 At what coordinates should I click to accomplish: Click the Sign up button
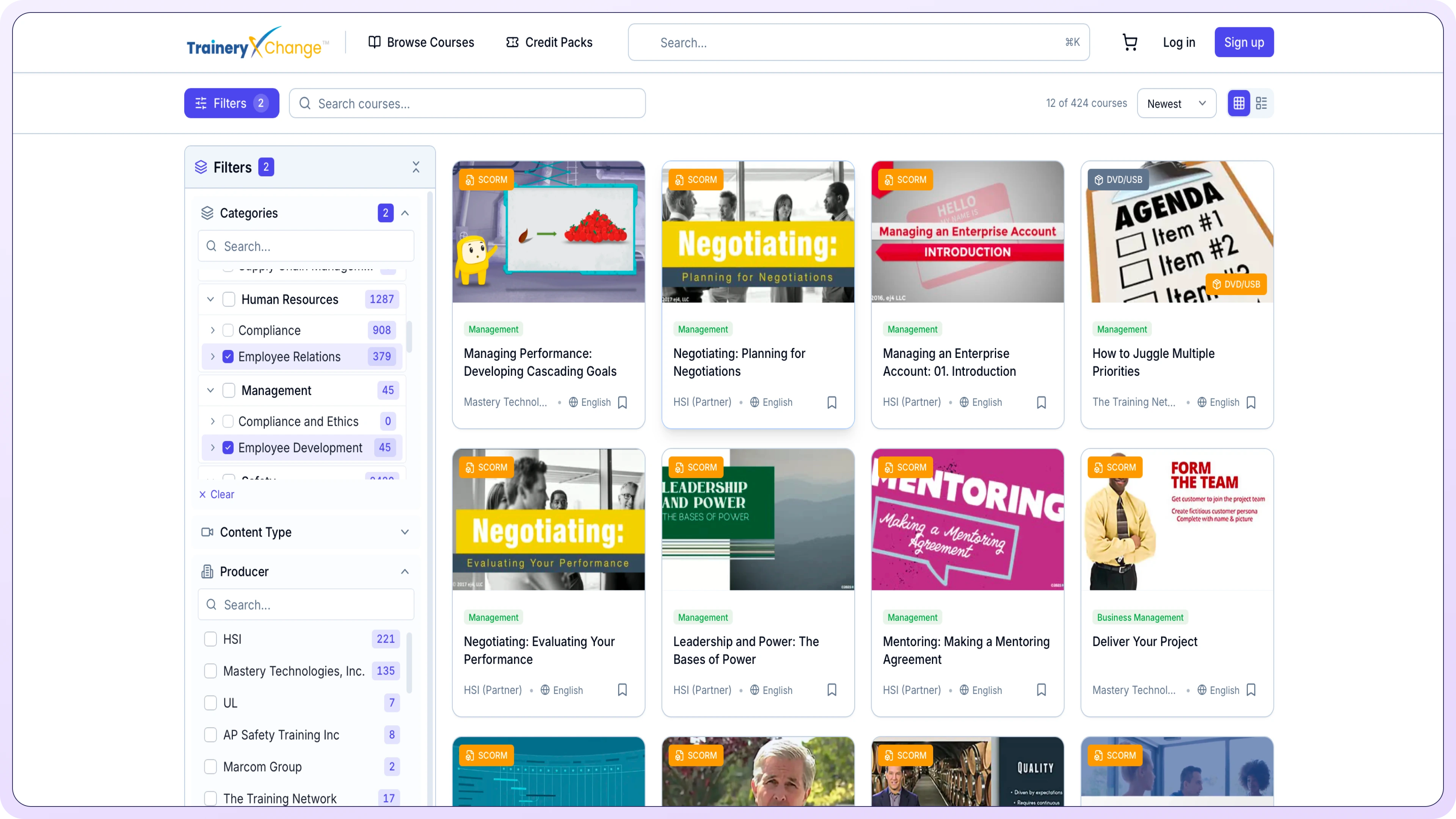[x=1244, y=42]
